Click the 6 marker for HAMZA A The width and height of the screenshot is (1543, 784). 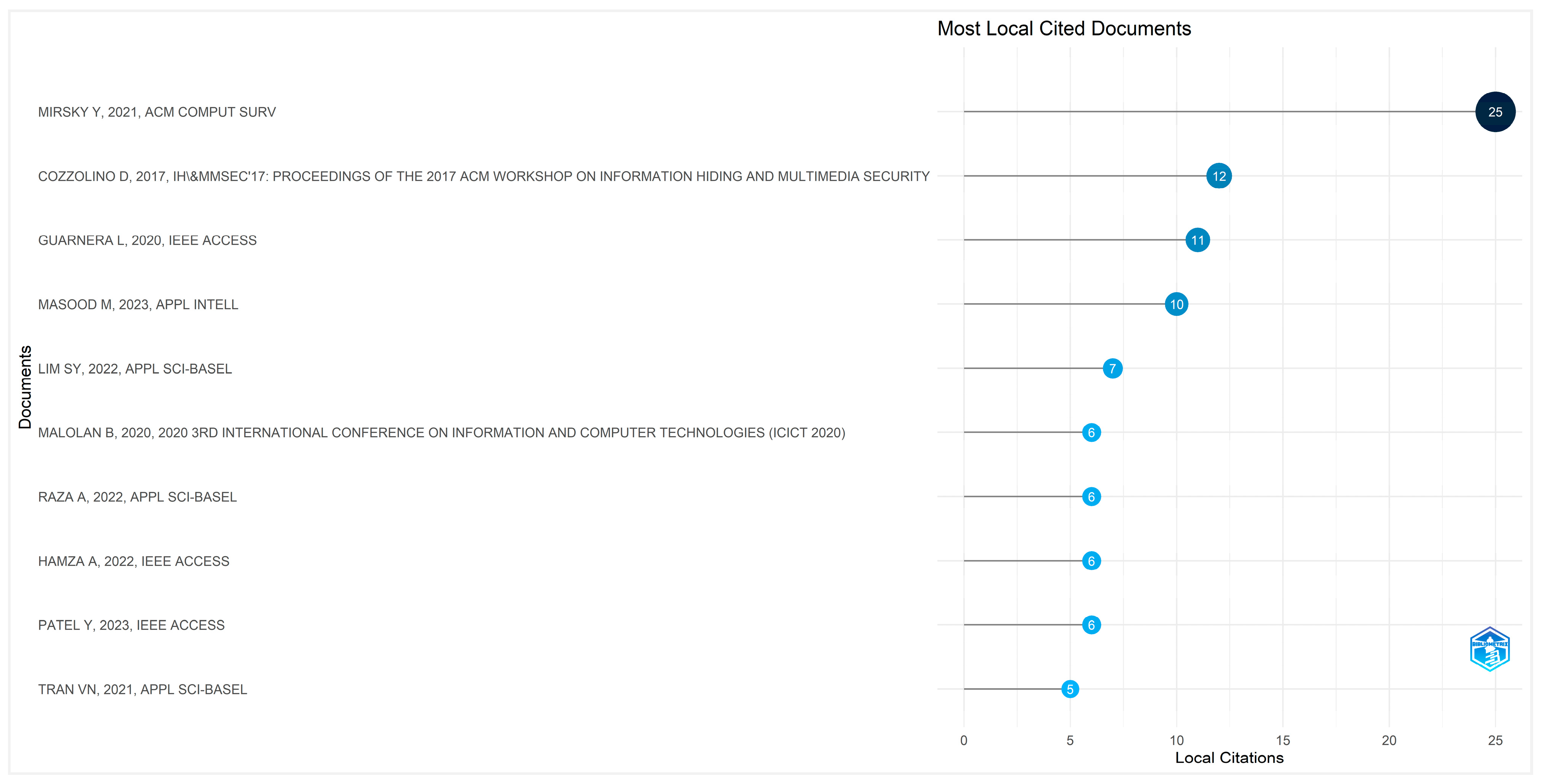pyautogui.click(x=1091, y=561)
